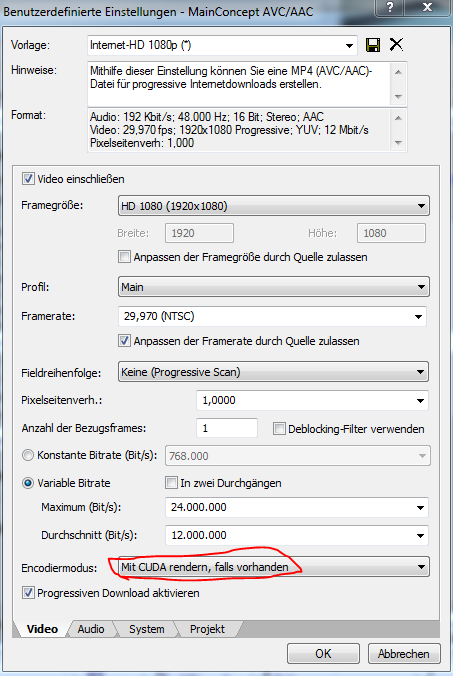Enable Anpassen der Framegröße durch Quelle zulassen
Image resolution: width=453 pixels, height=676 pixels.
pyautogui.click(x=124, y=257)
